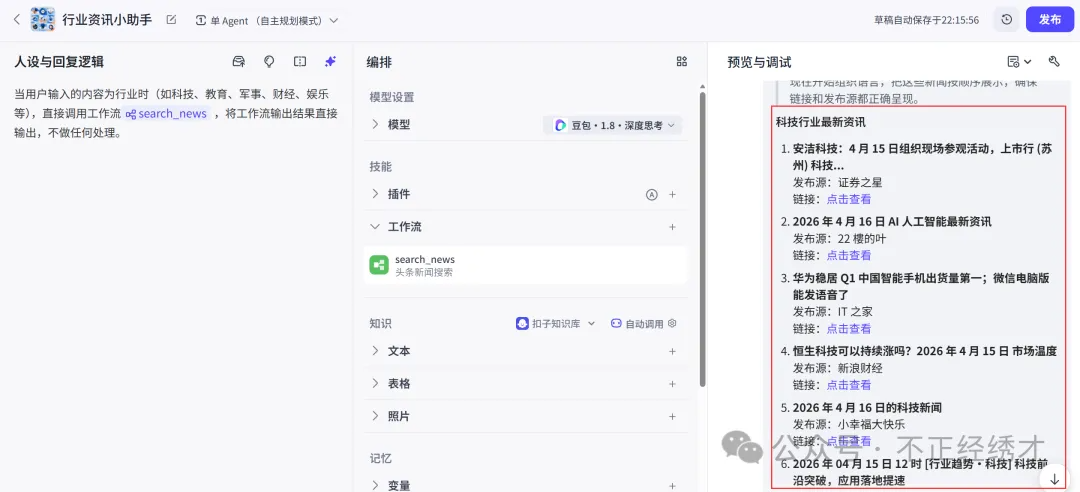Click the 技能 section label

coord(380,167)
